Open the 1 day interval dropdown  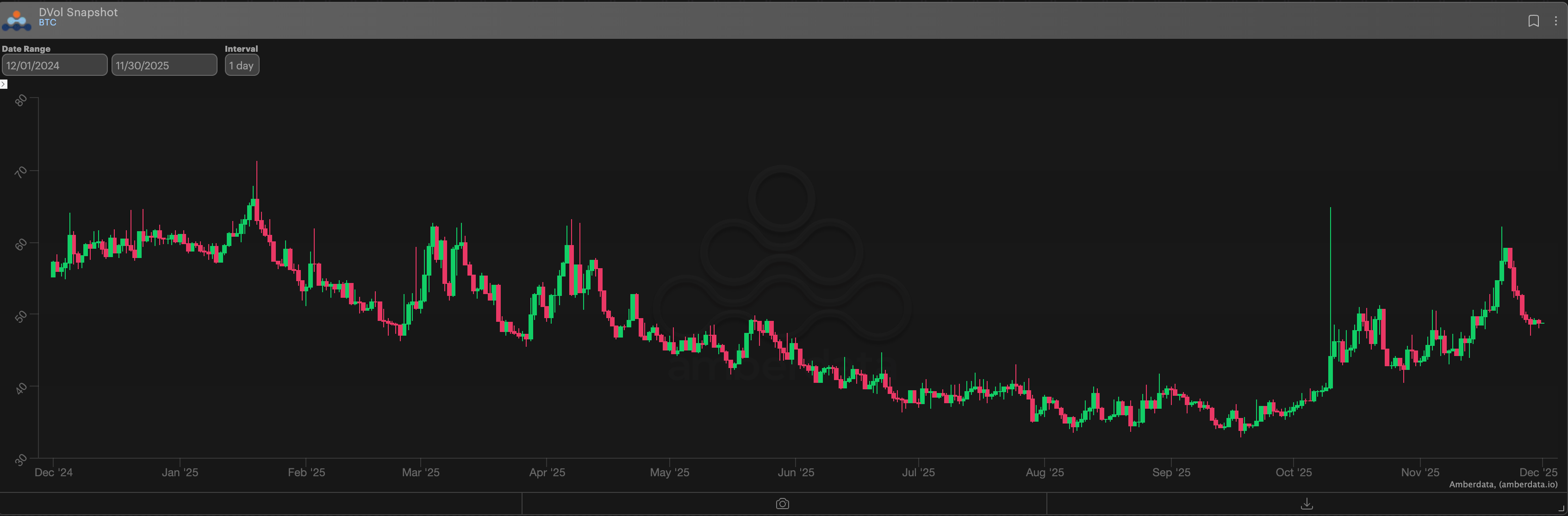coord(242,65)
